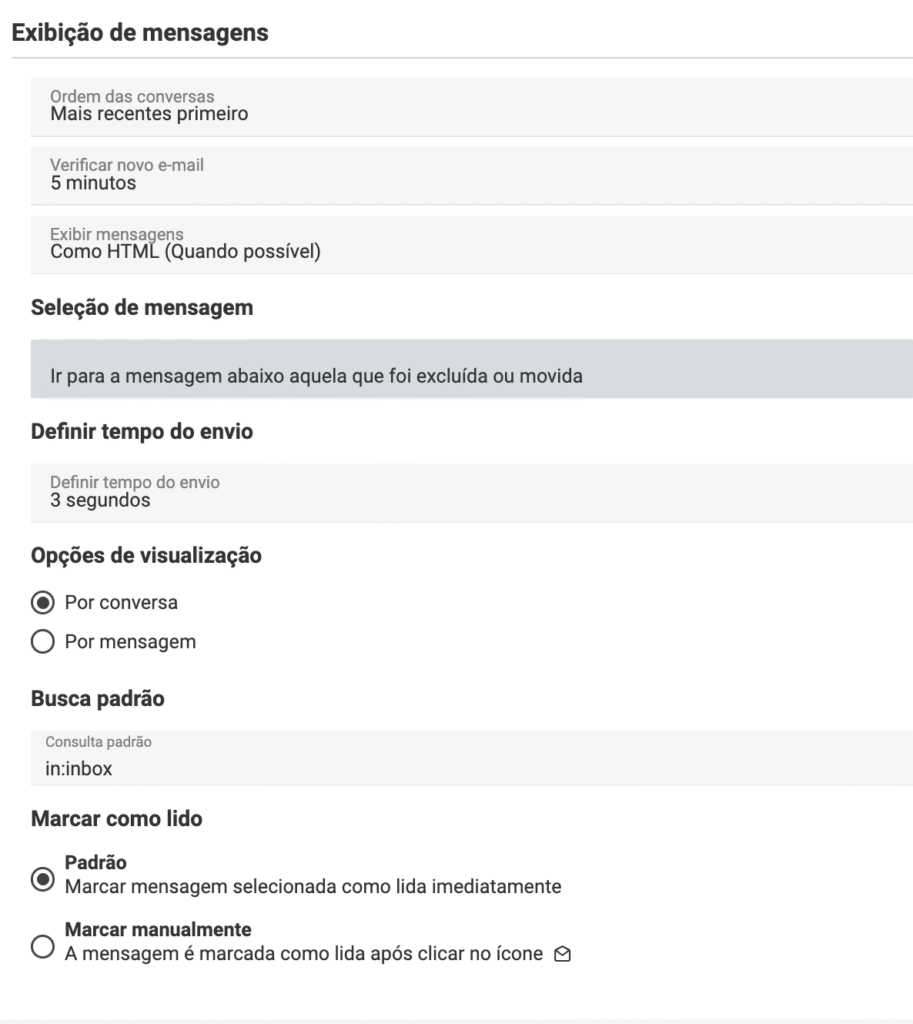The image size is (913, 1024).
Task: Open the "Verificar novo e-mail" dropdown
Action: coord(471,175)
